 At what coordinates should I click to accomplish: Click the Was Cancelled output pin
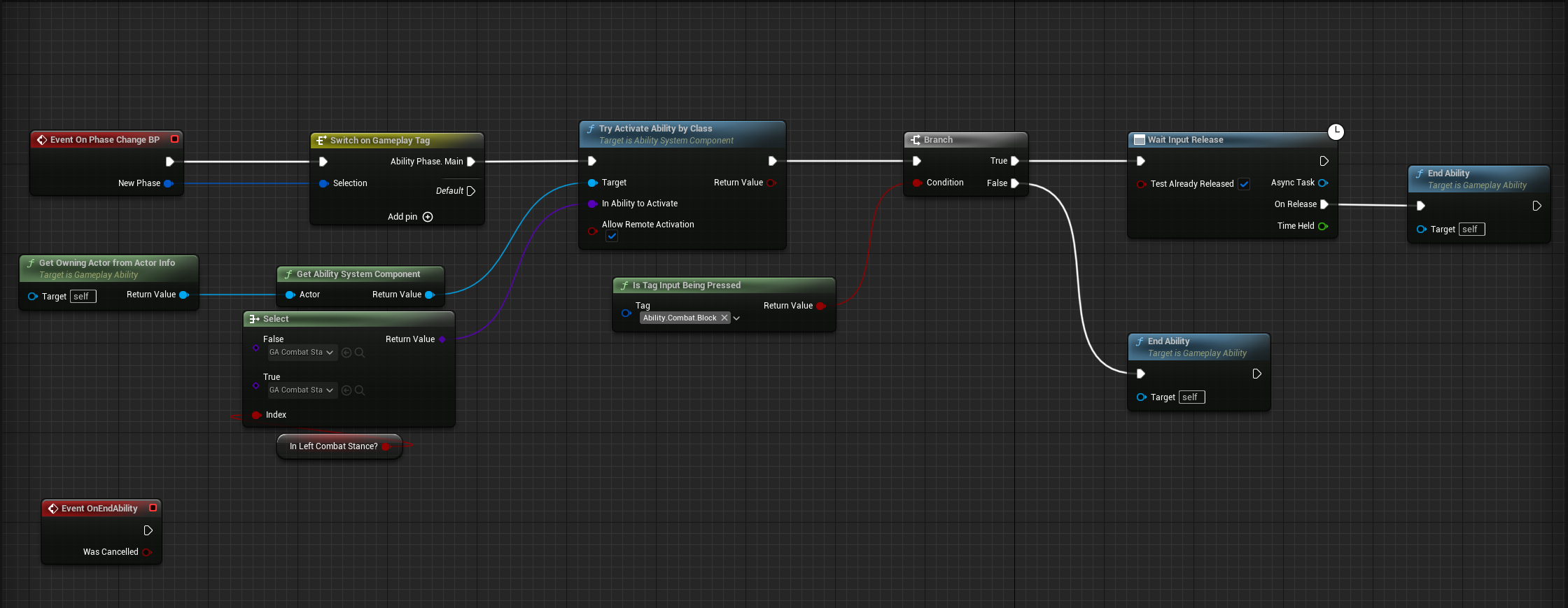[147, 552]
